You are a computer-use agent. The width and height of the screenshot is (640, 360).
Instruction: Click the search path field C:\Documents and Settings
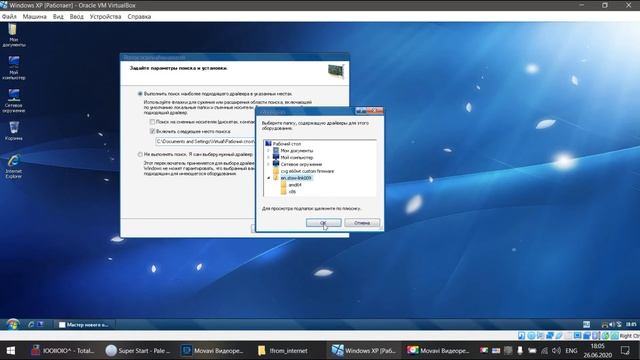(205, 142)
